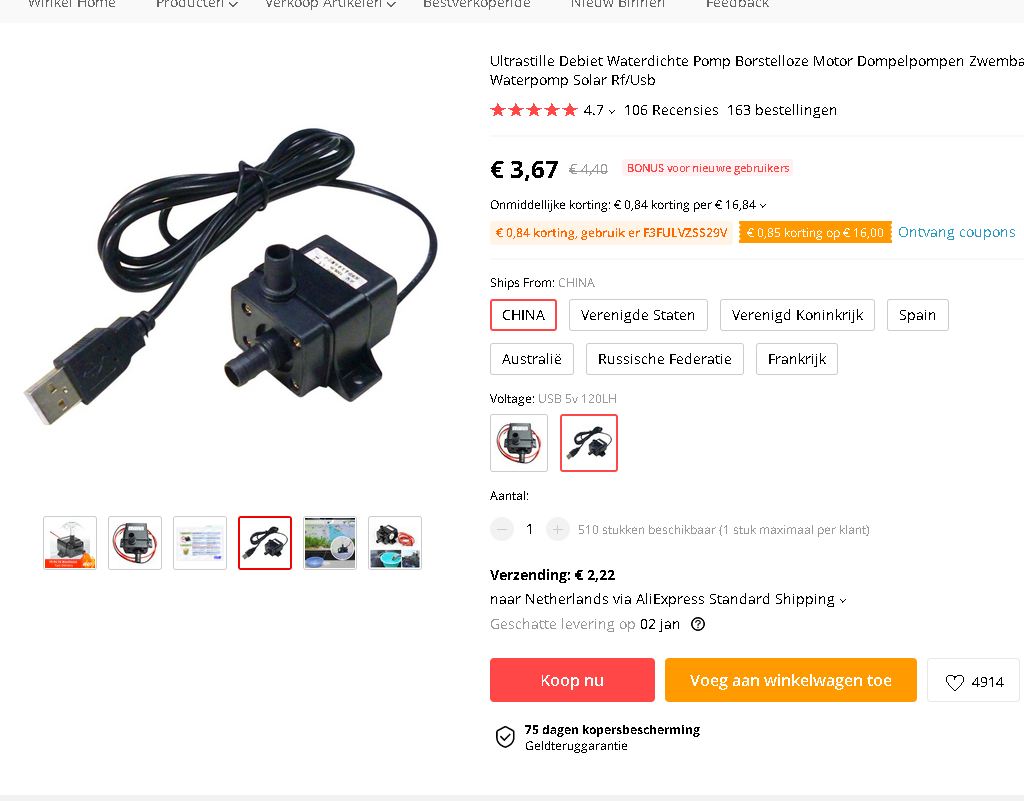Expand the 4.7 rating breakdown chevron
Screen dimensions: 1024x801
611,112
